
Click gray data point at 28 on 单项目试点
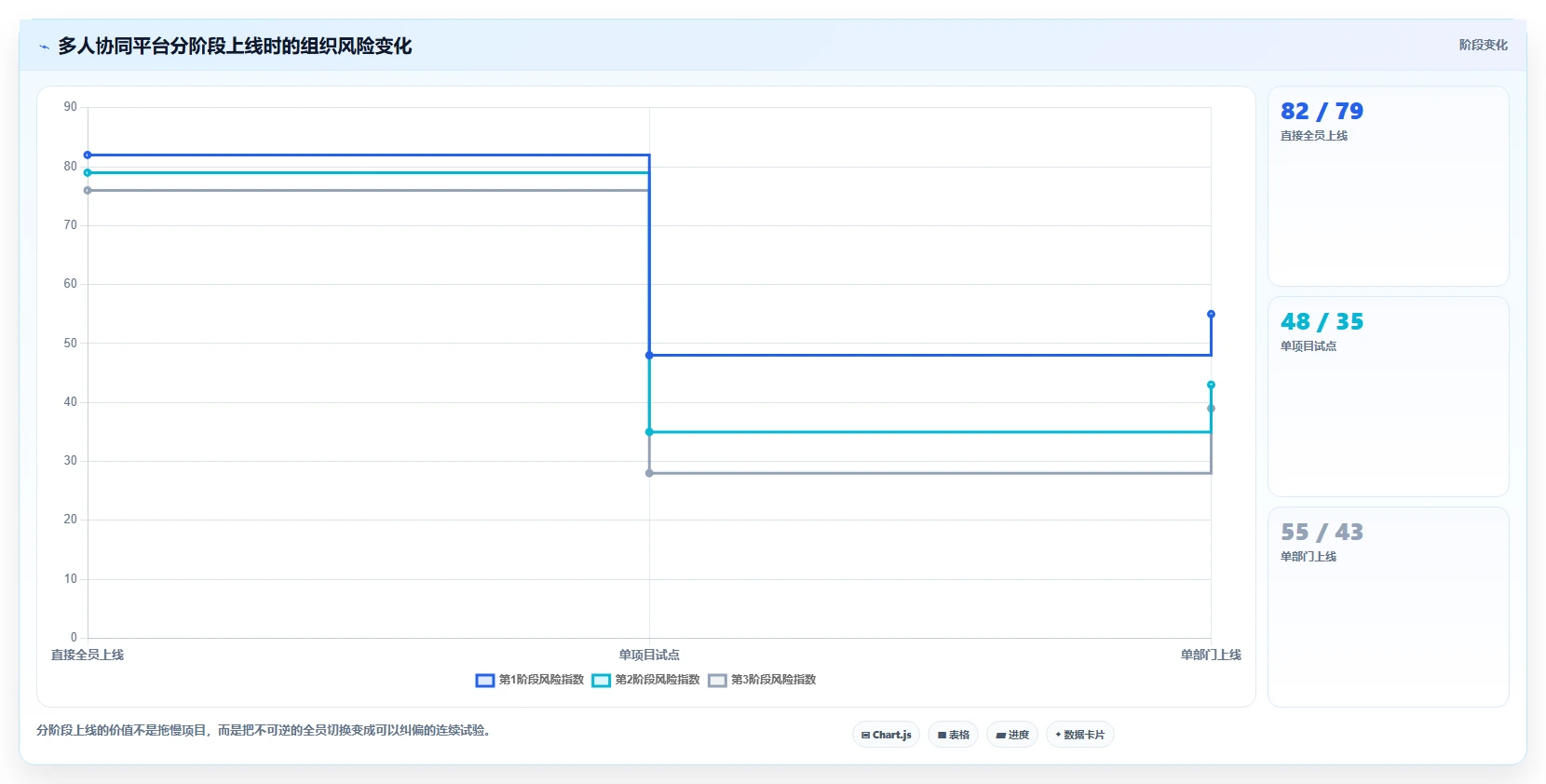click(x=649, y=473)
